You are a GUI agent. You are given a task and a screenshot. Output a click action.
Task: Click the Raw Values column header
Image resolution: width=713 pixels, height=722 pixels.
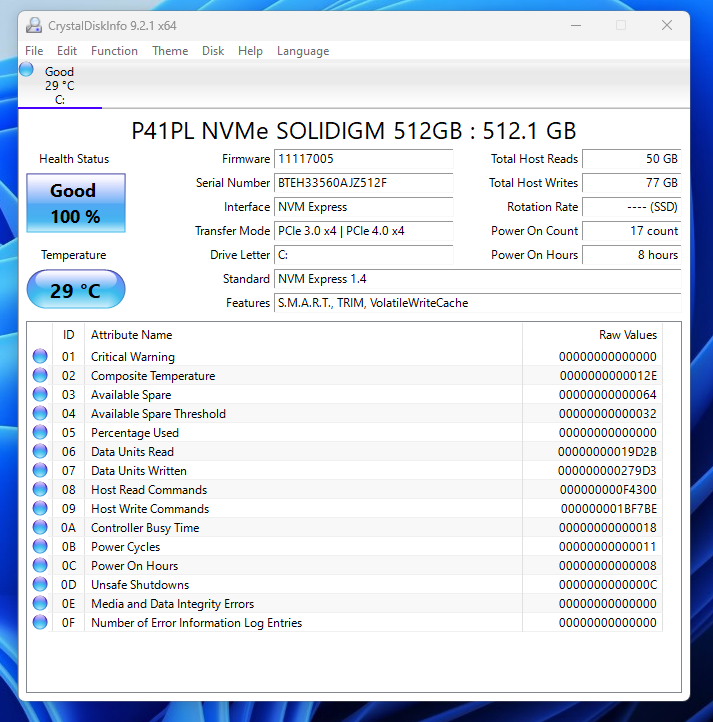(628, 335)
